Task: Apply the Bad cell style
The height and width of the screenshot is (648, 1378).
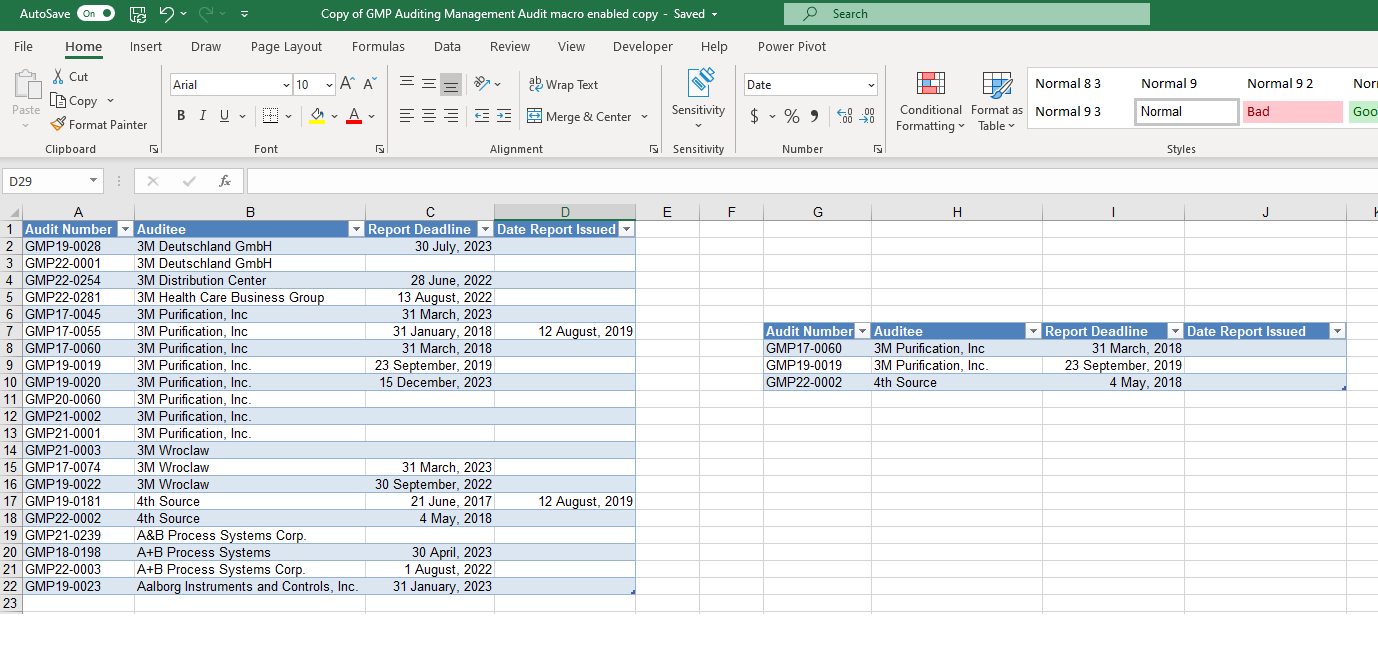Action: (1293, 112)
